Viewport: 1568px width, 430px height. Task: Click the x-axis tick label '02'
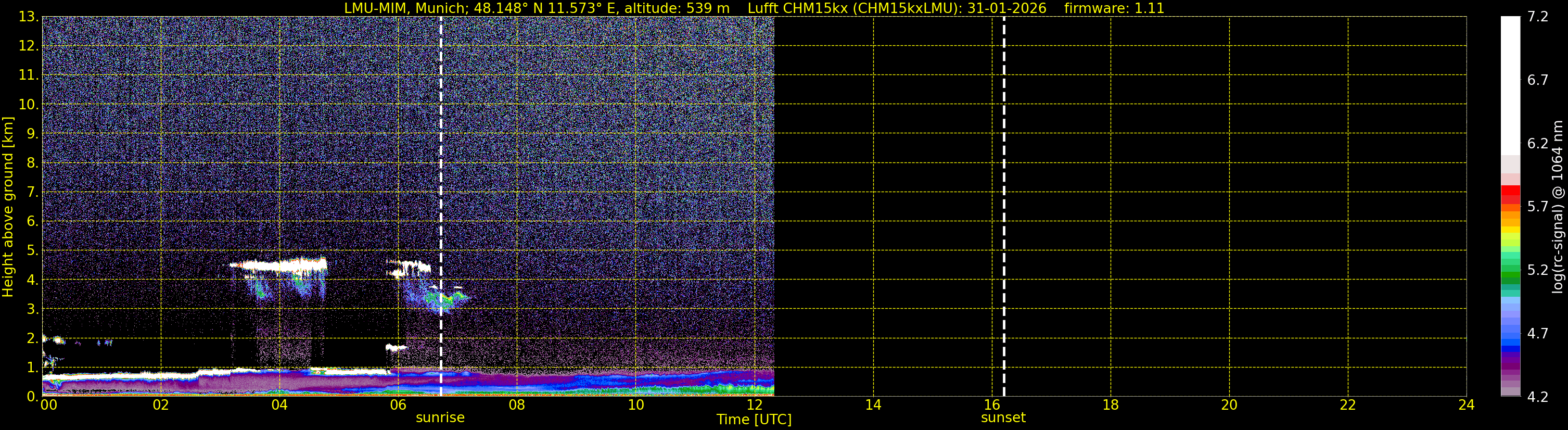(x=161, y=405)
